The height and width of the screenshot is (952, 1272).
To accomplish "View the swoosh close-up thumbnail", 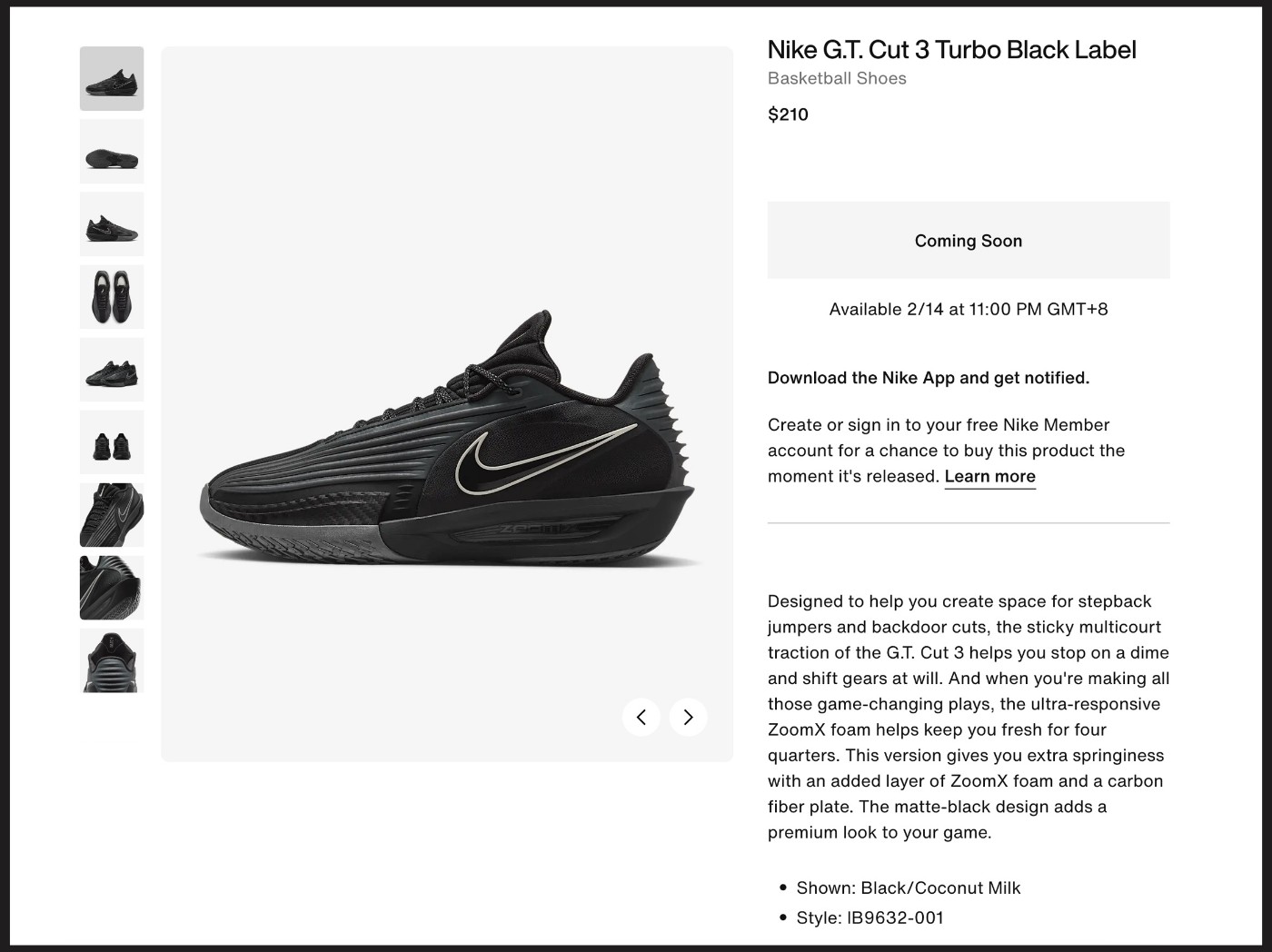I will (x=112, y=588).
